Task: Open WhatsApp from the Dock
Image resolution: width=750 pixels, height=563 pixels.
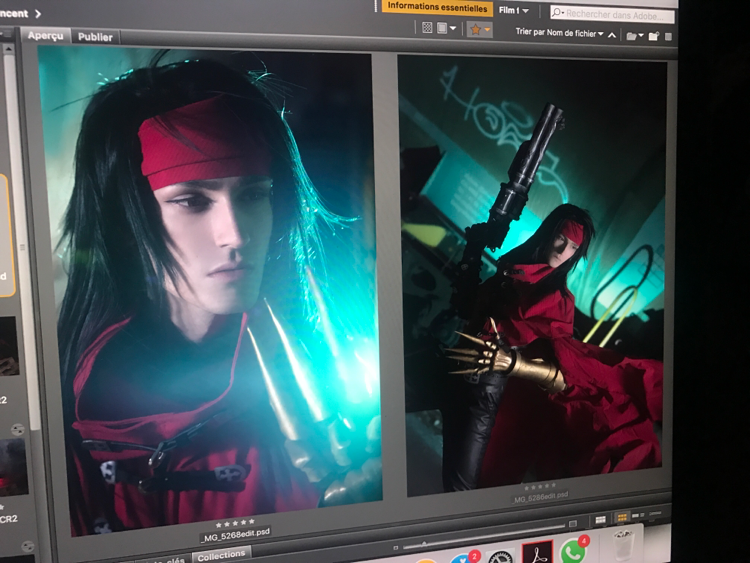Action: [573, 550]
